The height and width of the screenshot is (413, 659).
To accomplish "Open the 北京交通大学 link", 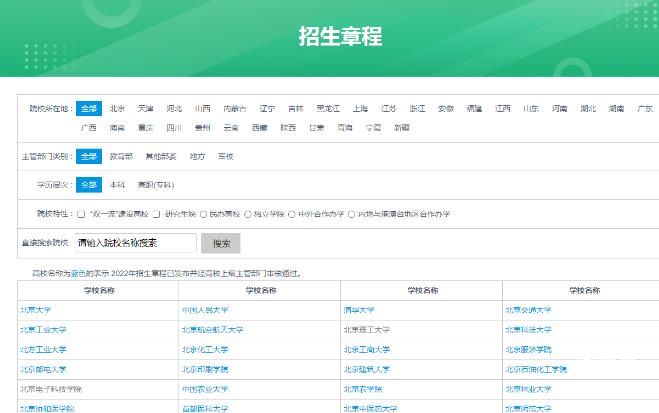I will tap(528, 310).
